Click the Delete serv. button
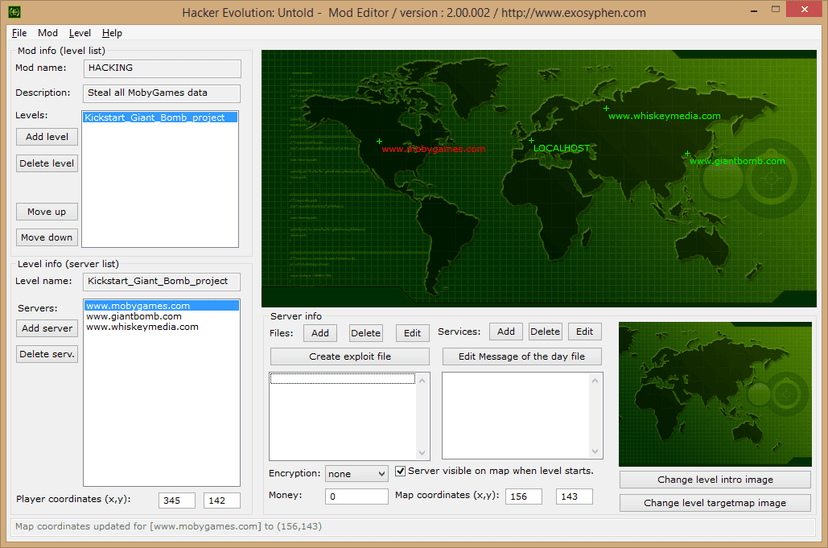828x548 pixels. pyautogui.click(x=47, y=354)
